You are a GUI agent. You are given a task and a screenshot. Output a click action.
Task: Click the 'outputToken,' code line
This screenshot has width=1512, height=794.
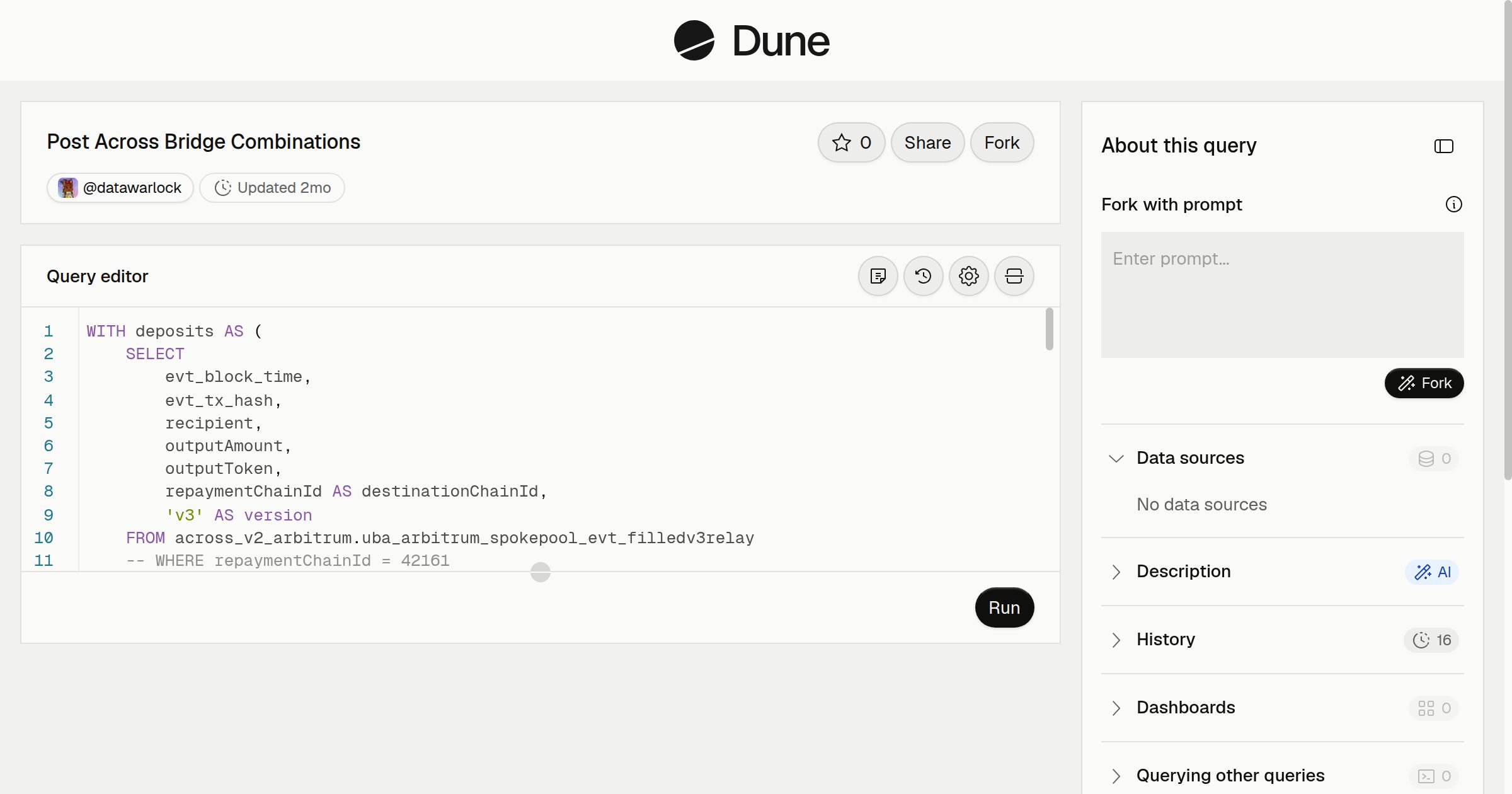click(x=224, y=469)
